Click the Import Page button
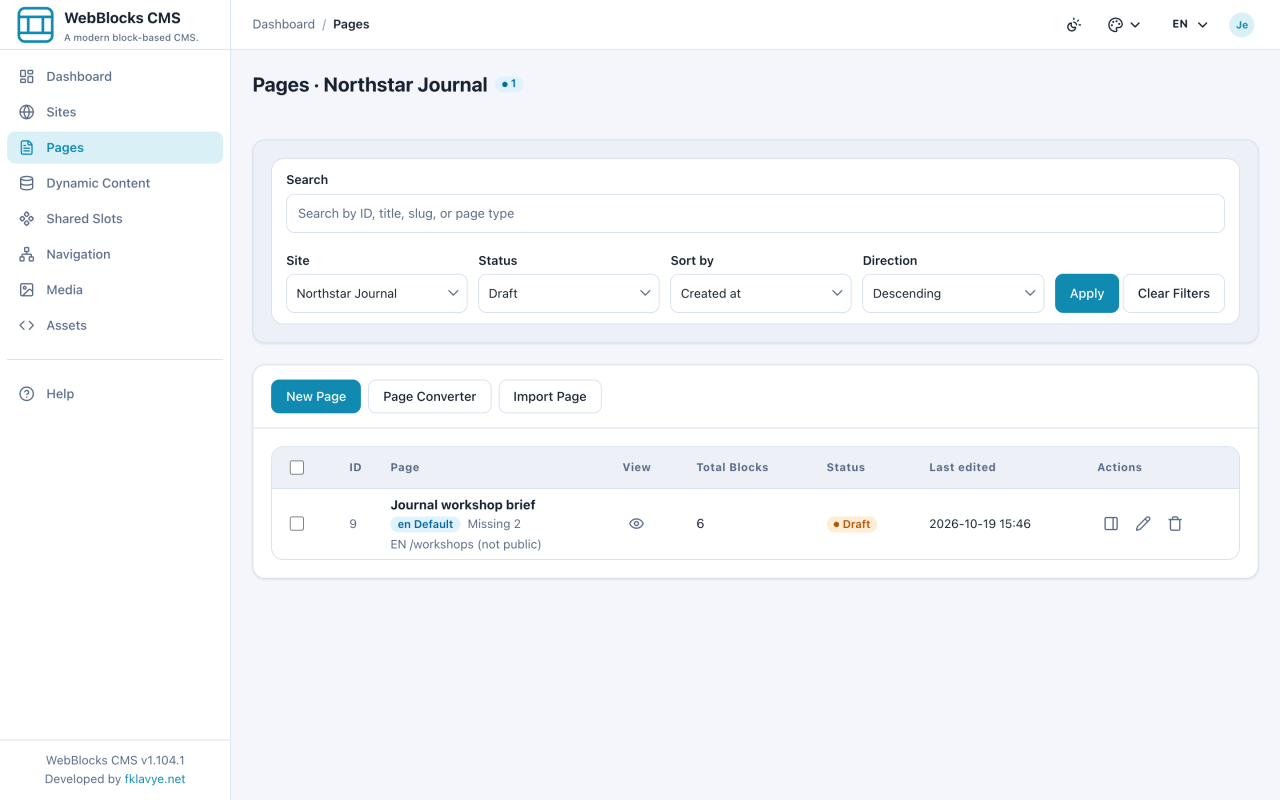The image size is (1280, 800). (550, 396)
